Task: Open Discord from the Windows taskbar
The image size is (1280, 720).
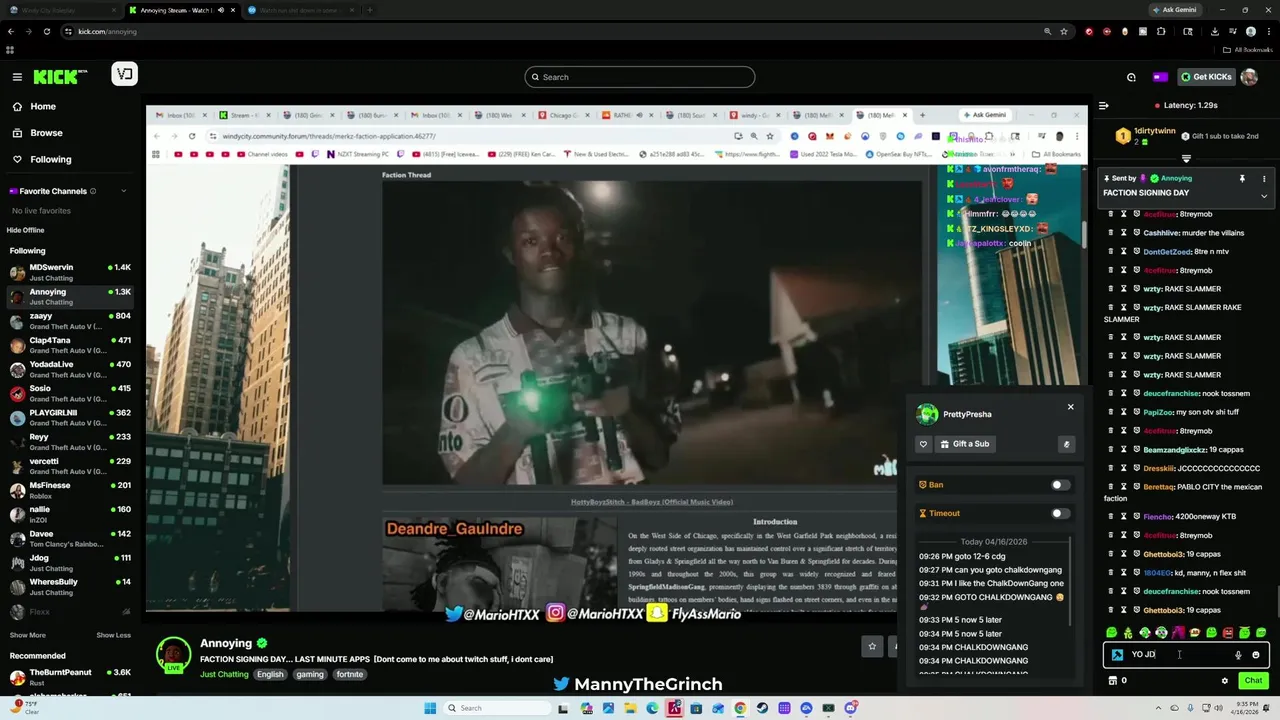Action: (x=851, y=708)
